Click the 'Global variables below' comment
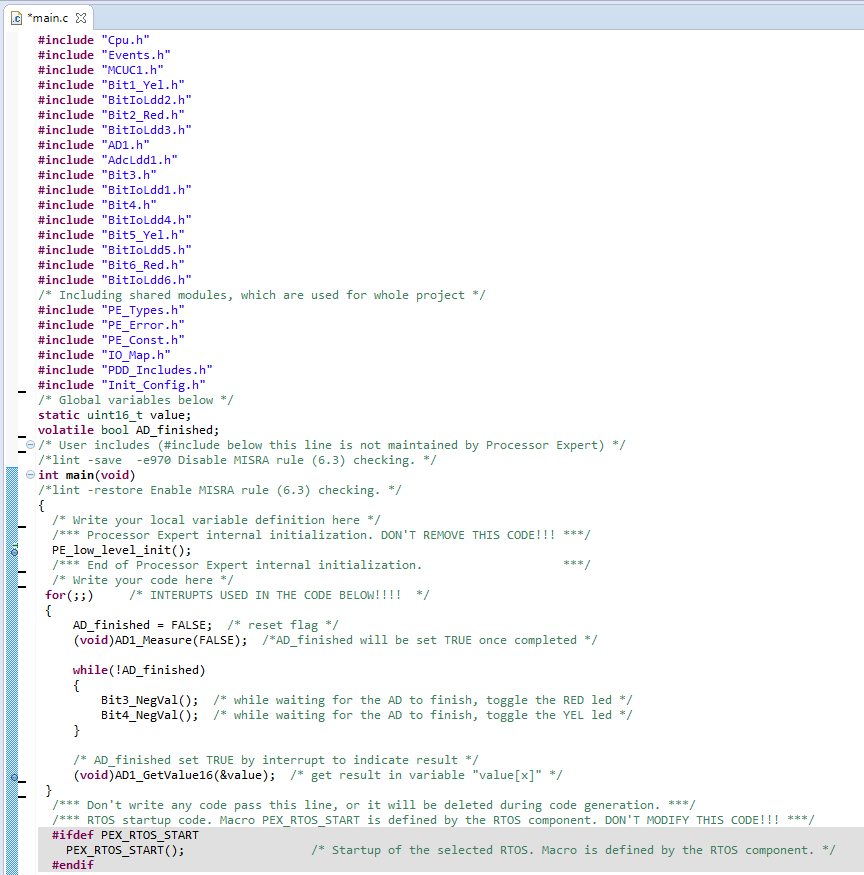864x875 pixels. pos(136,400)
